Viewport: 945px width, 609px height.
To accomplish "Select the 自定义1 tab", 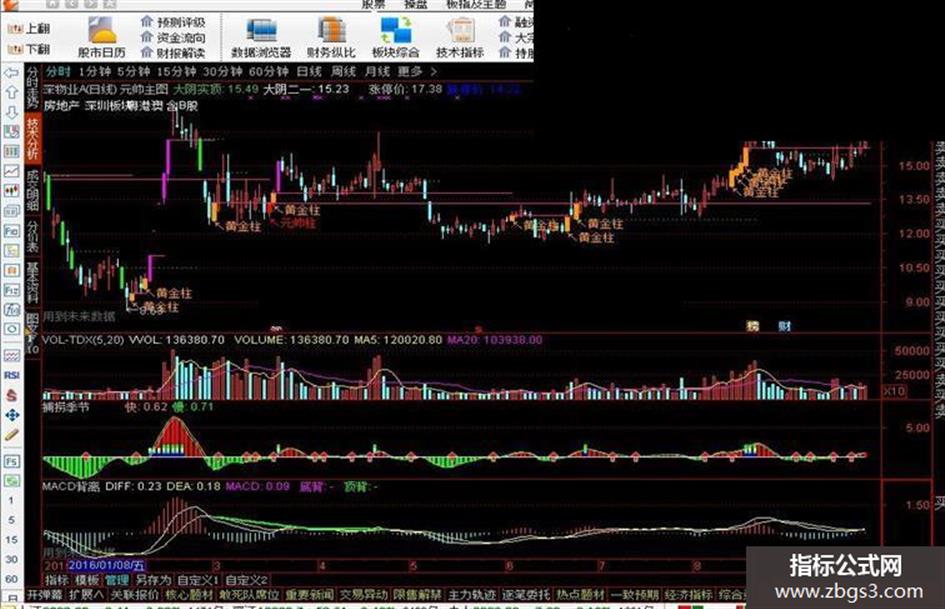I will pos(198,580).
